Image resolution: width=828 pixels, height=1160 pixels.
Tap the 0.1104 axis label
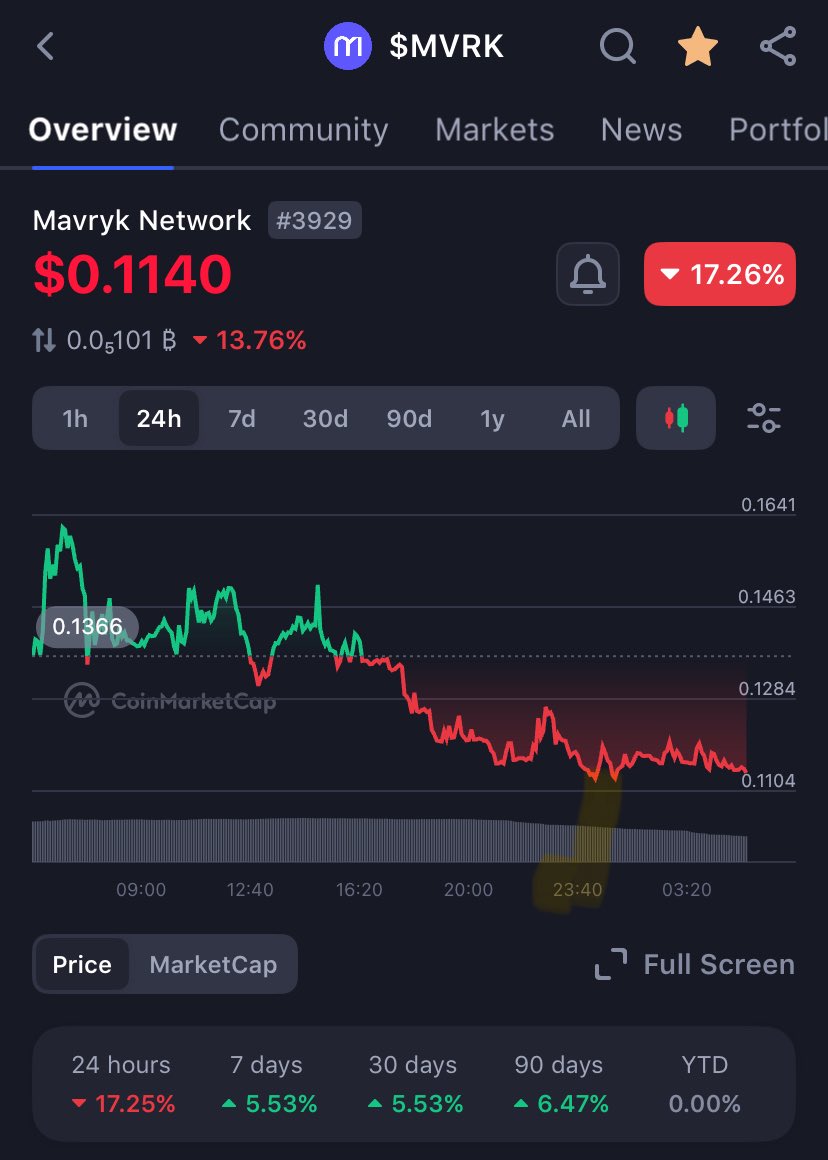768,780
